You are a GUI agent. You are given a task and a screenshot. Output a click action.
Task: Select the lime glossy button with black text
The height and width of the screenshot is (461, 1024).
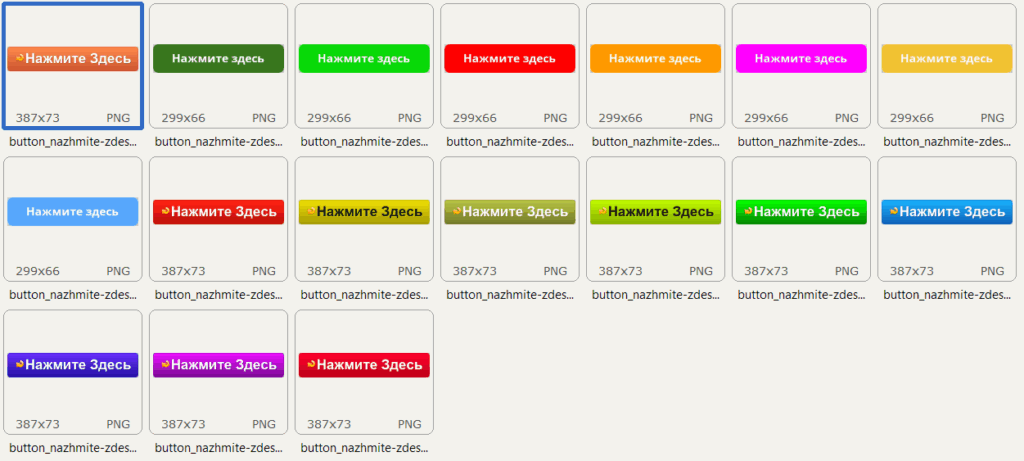655,212
